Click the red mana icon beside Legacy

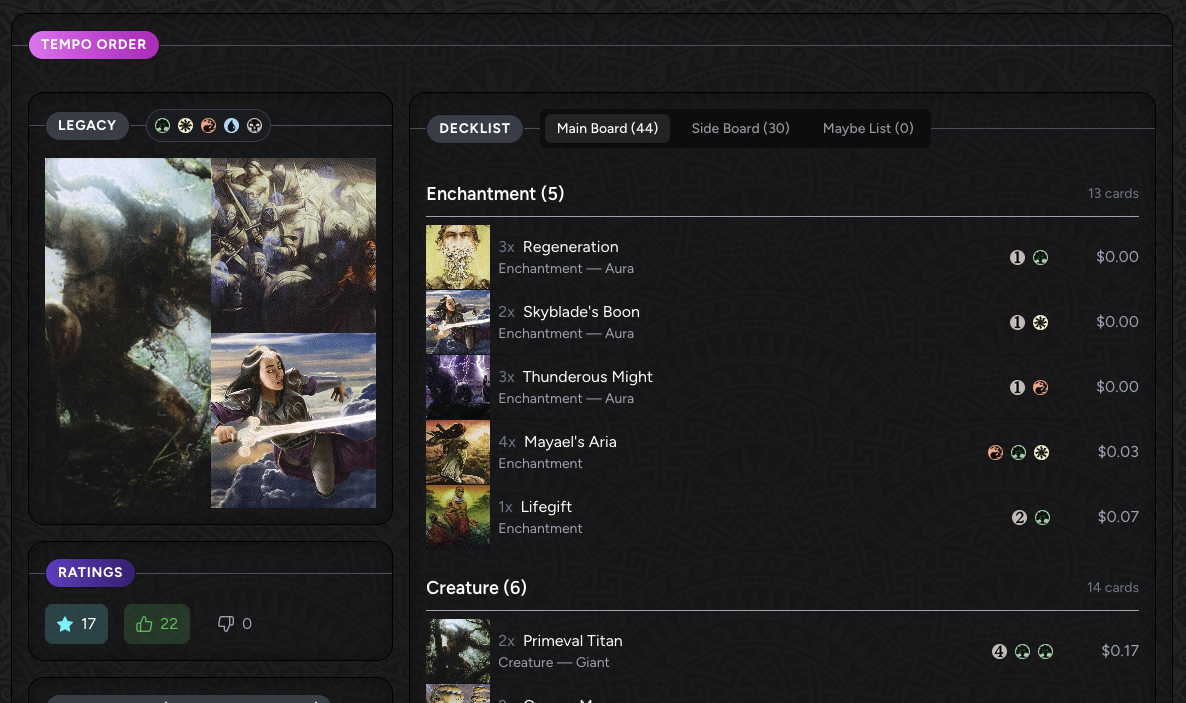(x=209, y=126)
